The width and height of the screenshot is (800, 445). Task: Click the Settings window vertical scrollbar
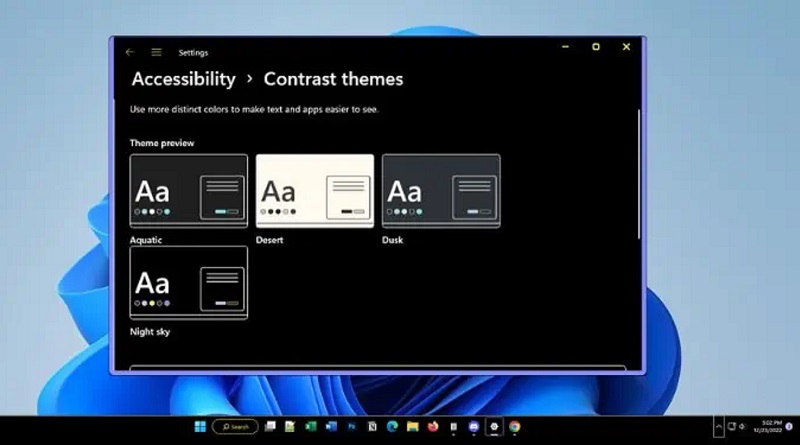click(639, 174)
